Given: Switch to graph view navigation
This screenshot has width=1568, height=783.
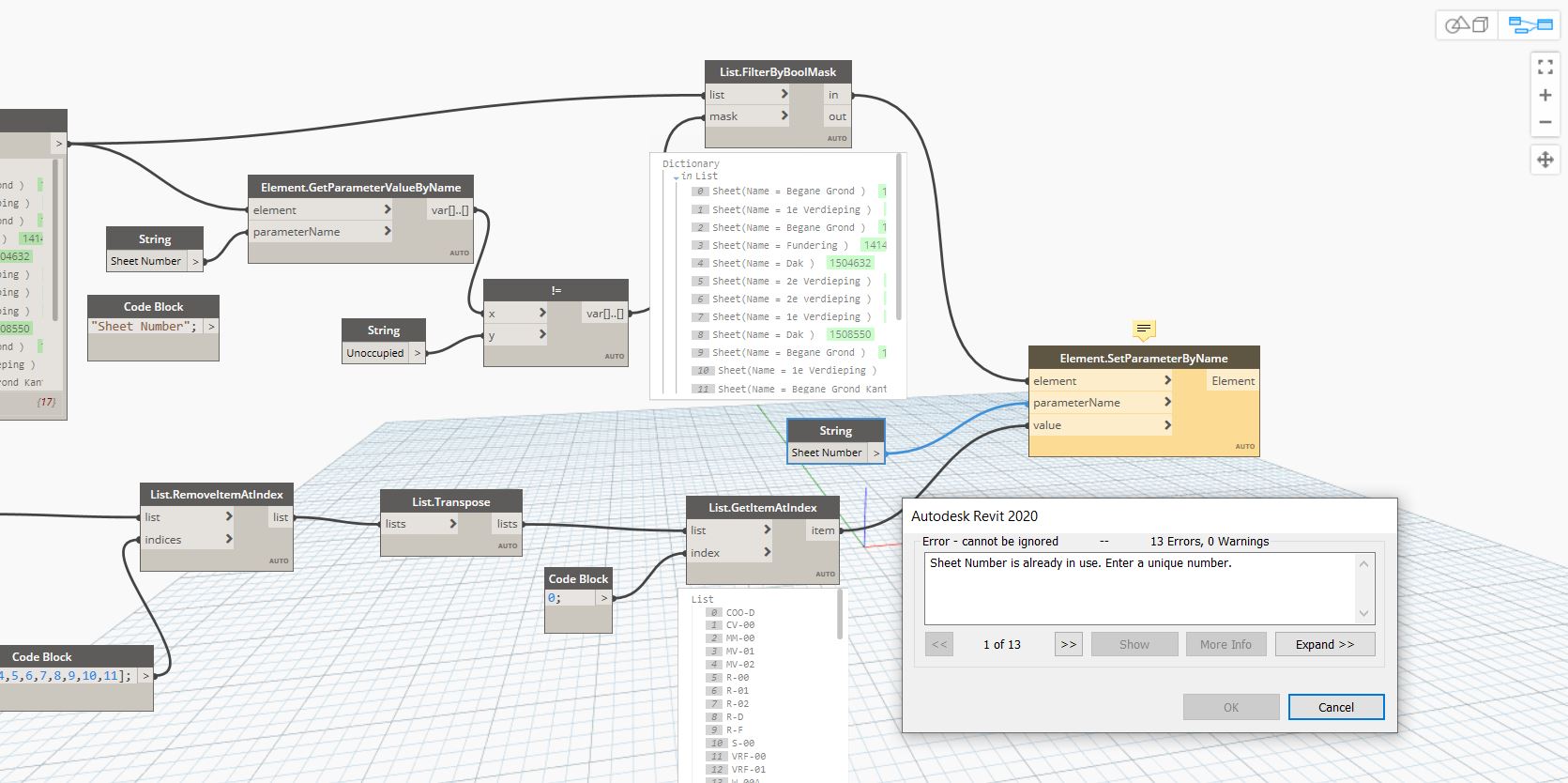Looking at the screenshot, I should pyautogui.click(x=1530, y=25).
